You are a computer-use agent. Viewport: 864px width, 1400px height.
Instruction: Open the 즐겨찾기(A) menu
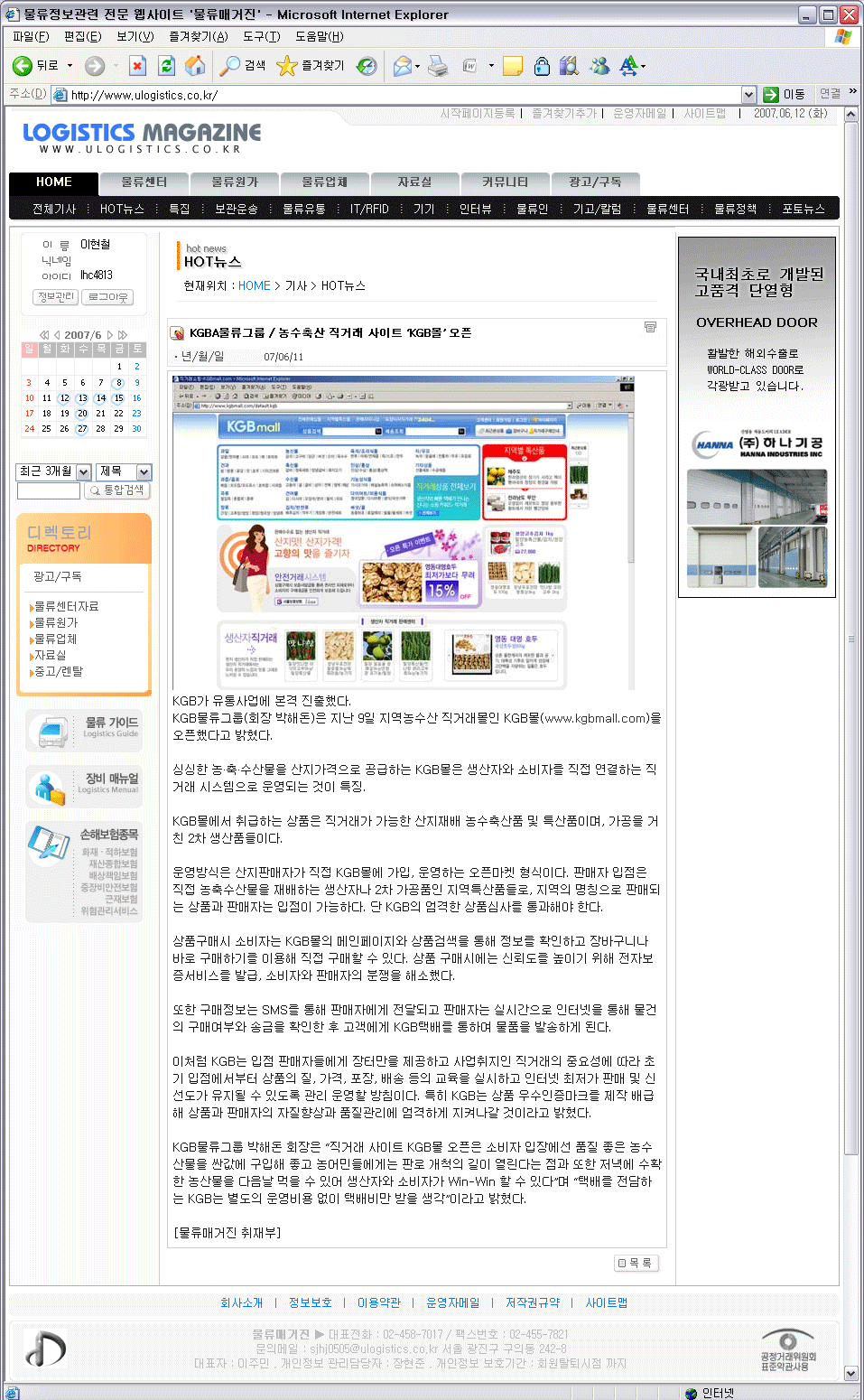click(198, 36)
